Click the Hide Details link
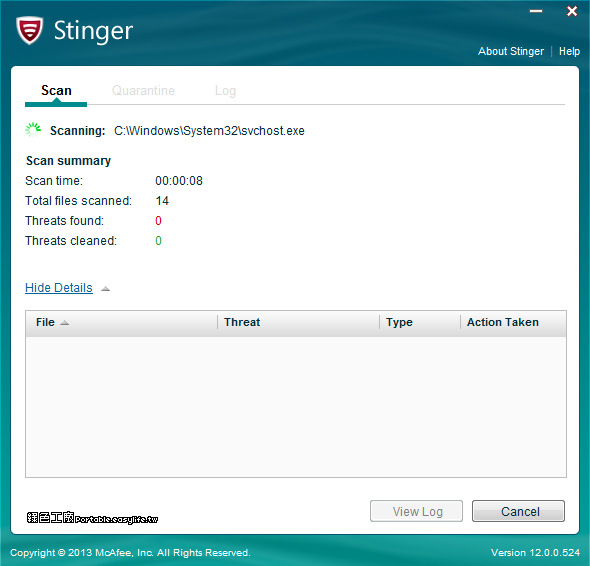Viewport: 590px width, 566px height. click(59, 288)
